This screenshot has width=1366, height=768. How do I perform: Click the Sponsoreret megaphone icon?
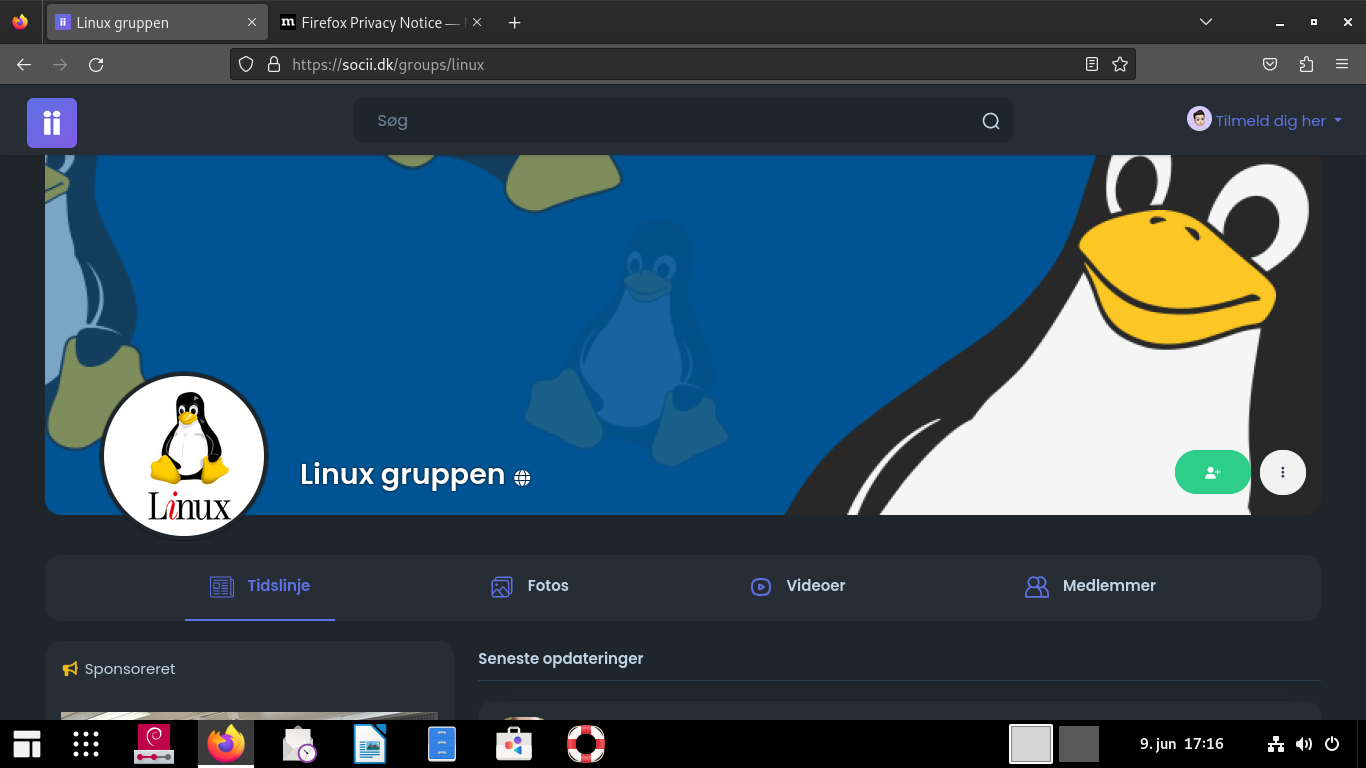coord(70,669)
